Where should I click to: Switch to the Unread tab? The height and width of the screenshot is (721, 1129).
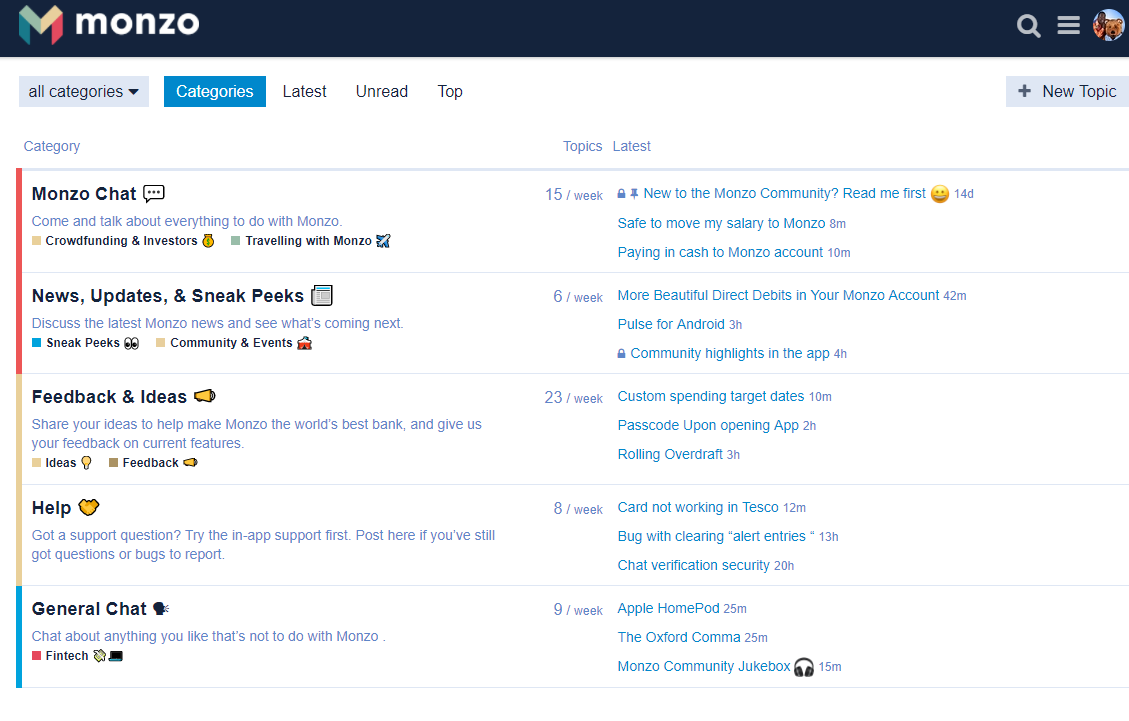click(382, 91)
